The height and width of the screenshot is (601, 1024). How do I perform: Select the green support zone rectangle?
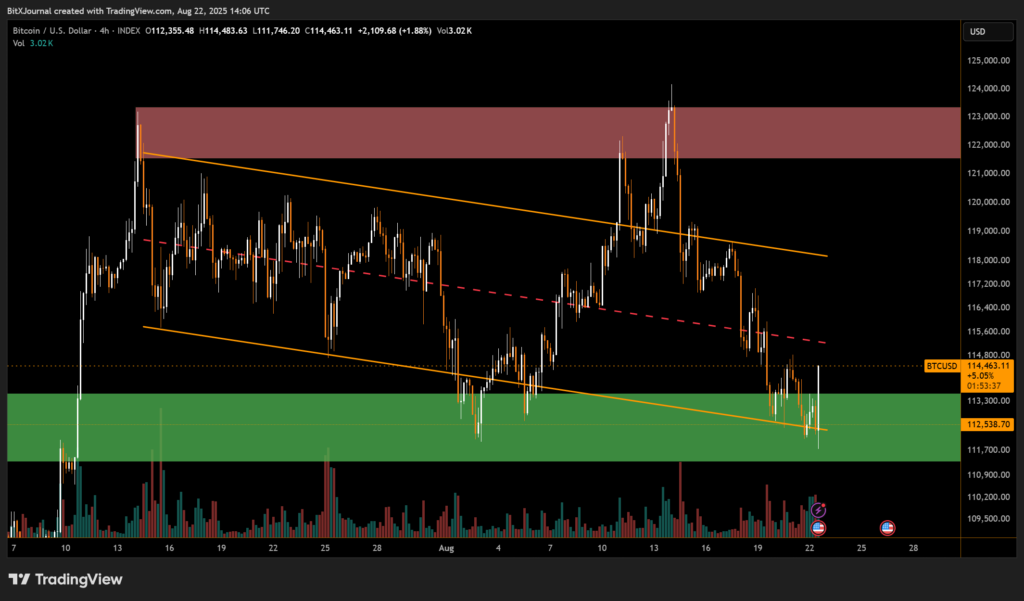300,440
